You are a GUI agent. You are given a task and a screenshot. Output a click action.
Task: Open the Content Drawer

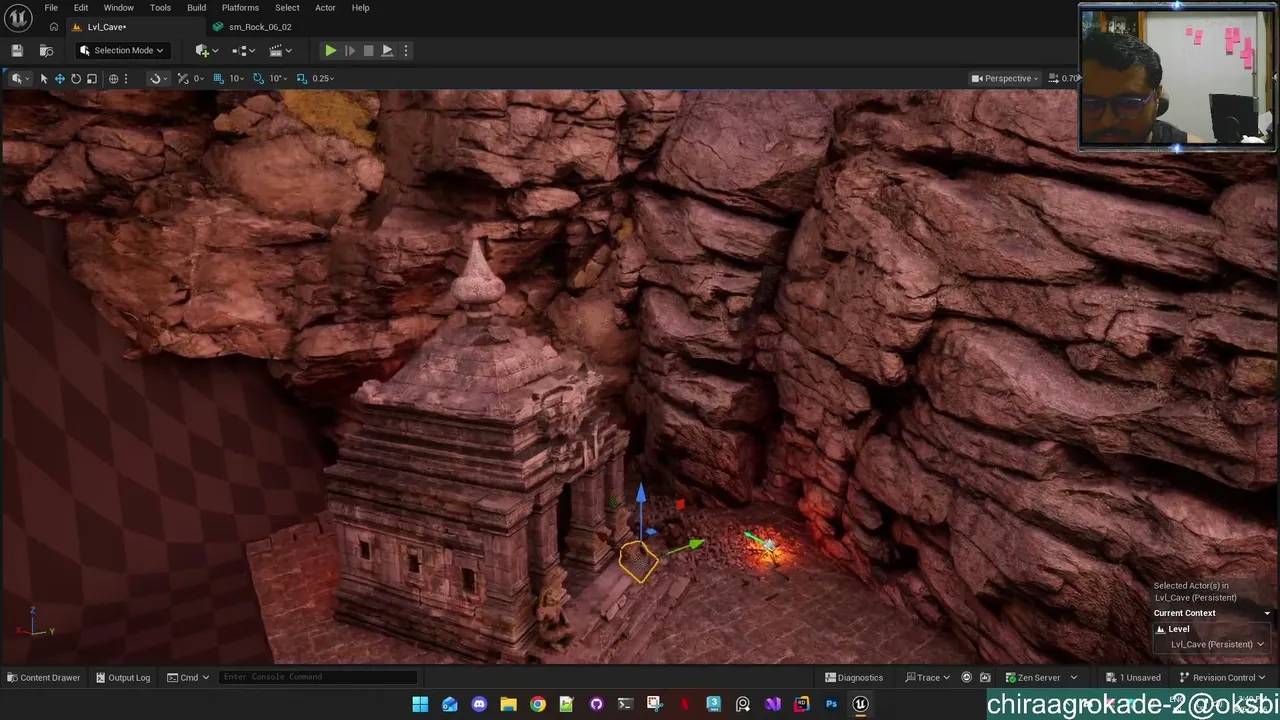point(44,678)
